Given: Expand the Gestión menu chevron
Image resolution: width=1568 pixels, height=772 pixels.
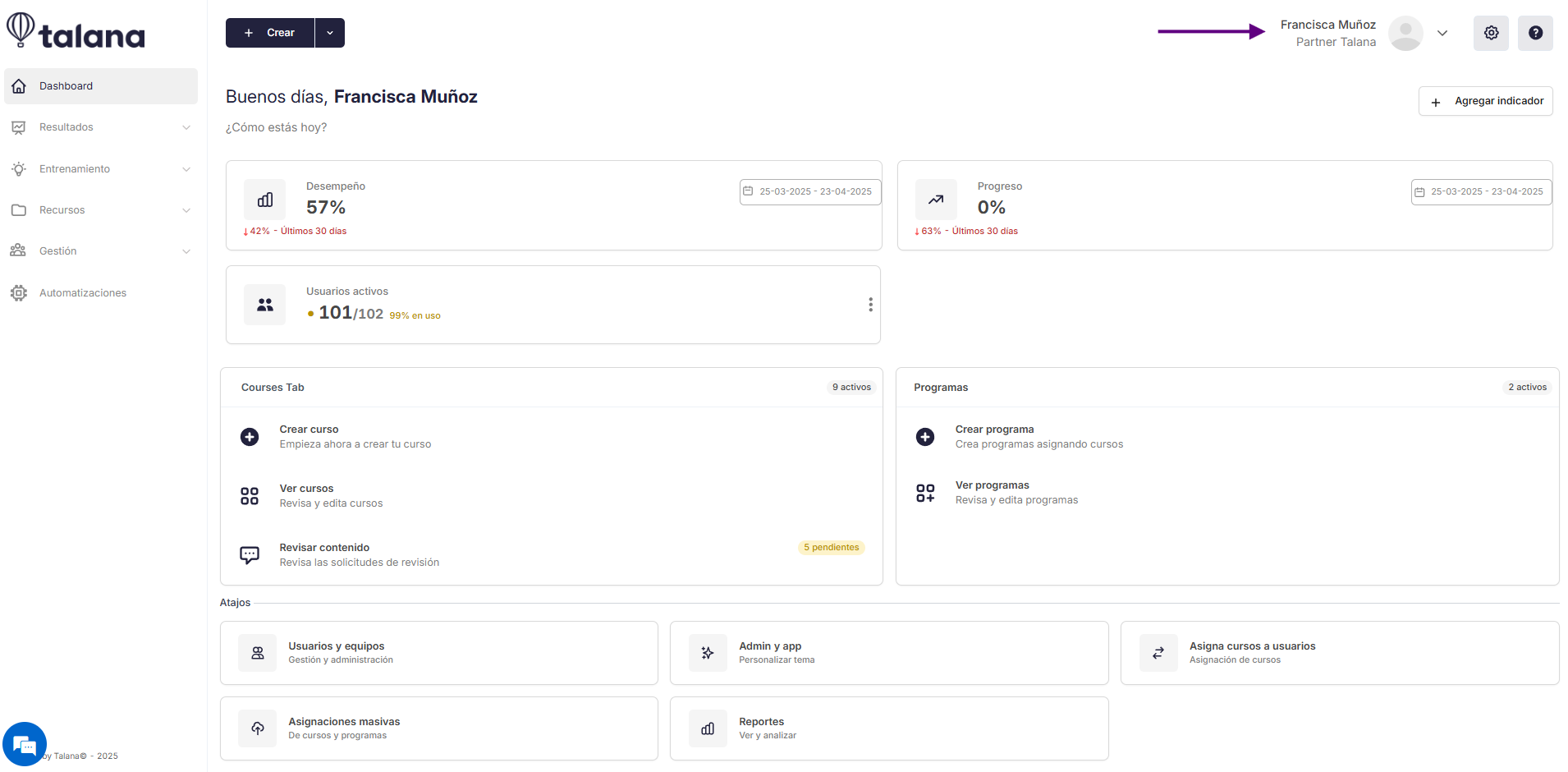Looking at the screenshot, I should [186, 251].
